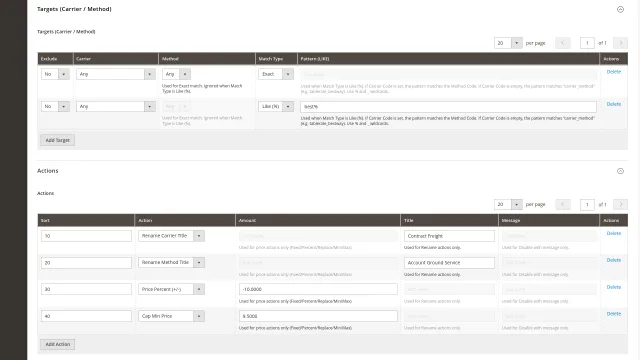Open Match Type 'Exact' dropdown
This screenshot has width=640, height=360.
(276, 74)
